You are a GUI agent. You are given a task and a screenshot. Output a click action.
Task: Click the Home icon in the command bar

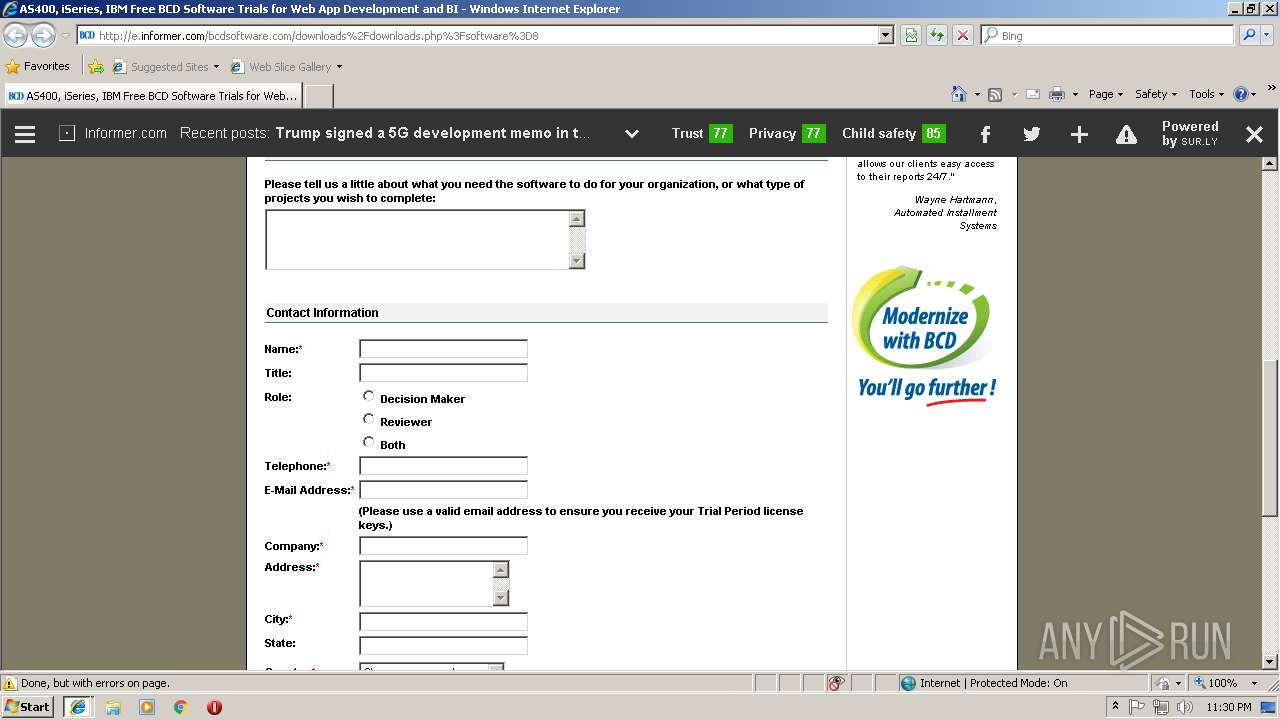pos(959,94)
